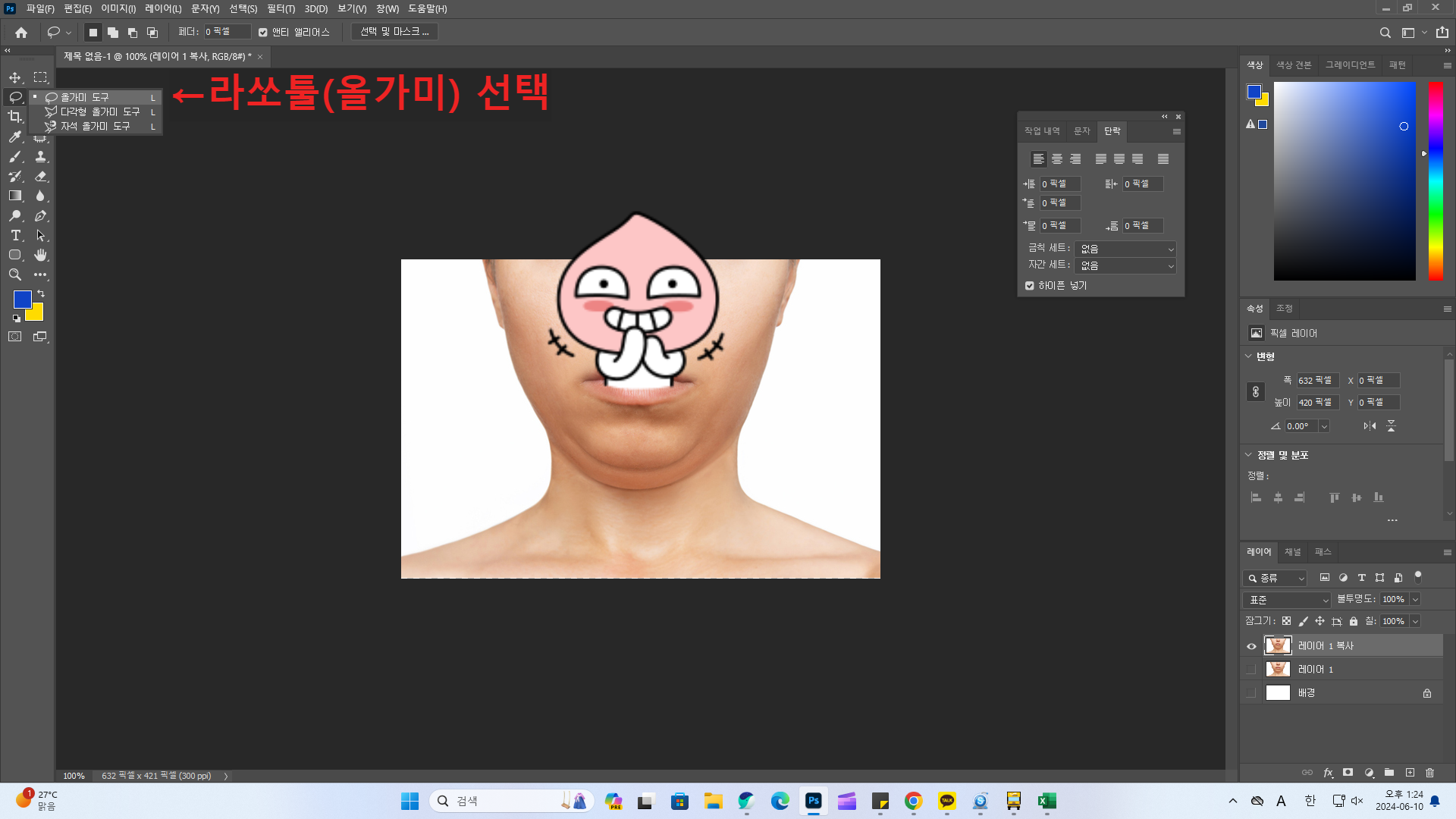Open the 금칙 세트 dropdown

click(1125, 249)
